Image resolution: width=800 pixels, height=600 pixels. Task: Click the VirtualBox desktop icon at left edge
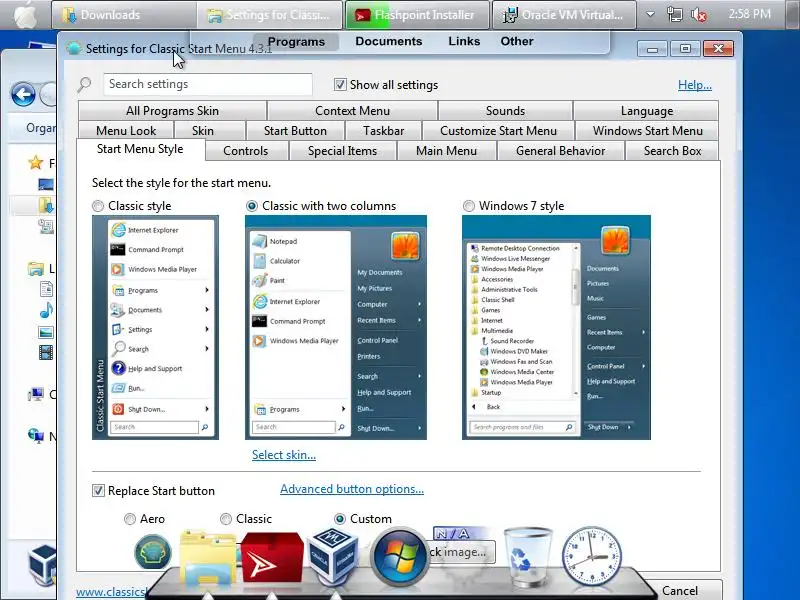pyautogui.click(x=42, y=565)
